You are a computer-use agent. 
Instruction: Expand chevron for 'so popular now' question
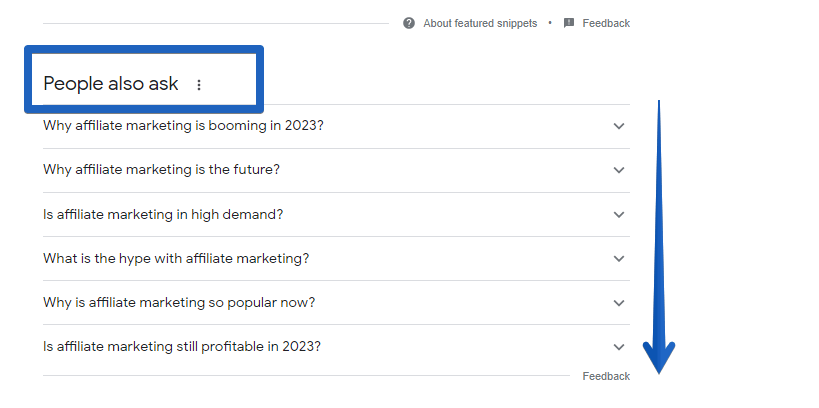(619, 303)
